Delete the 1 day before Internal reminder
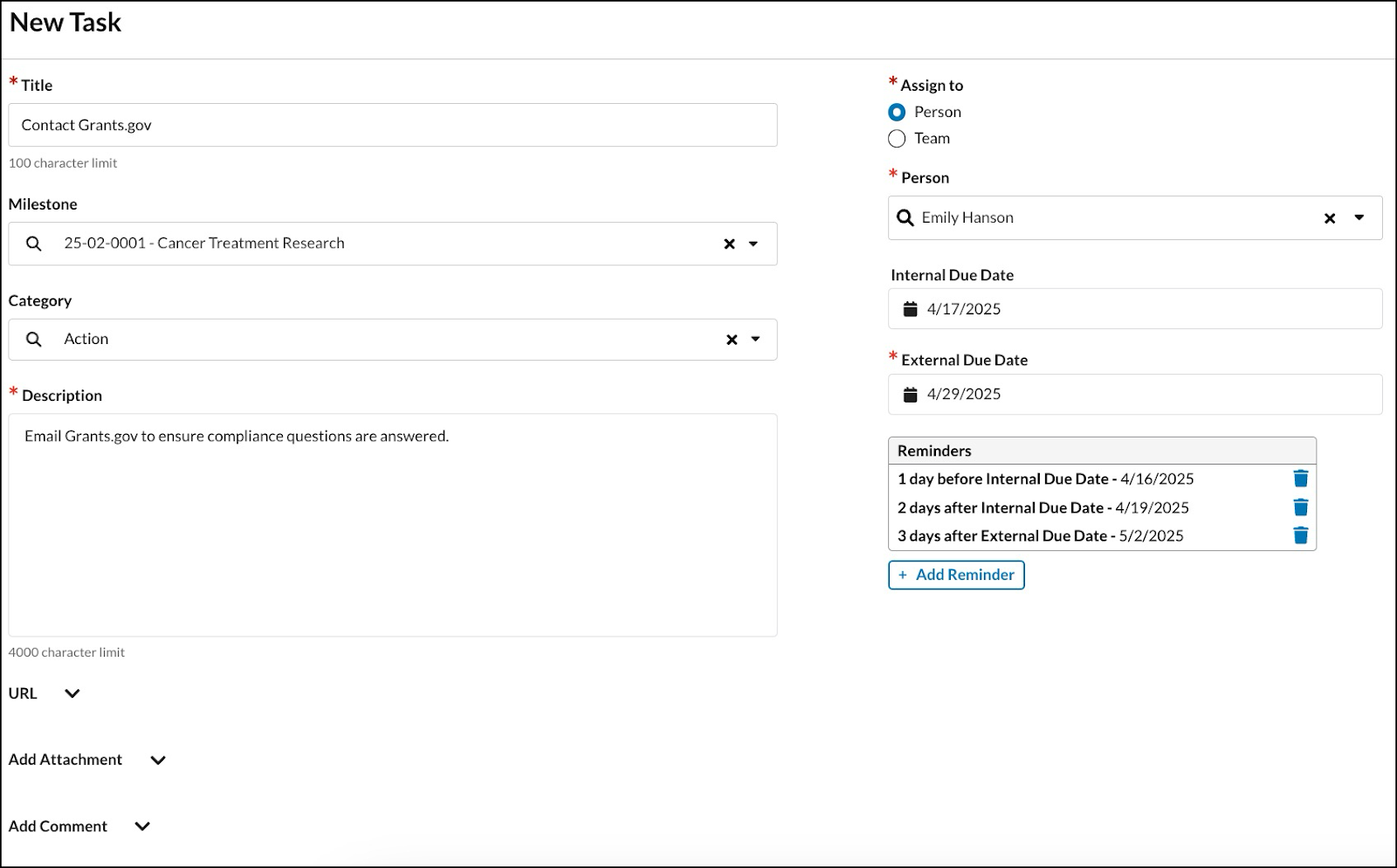 1300,479
